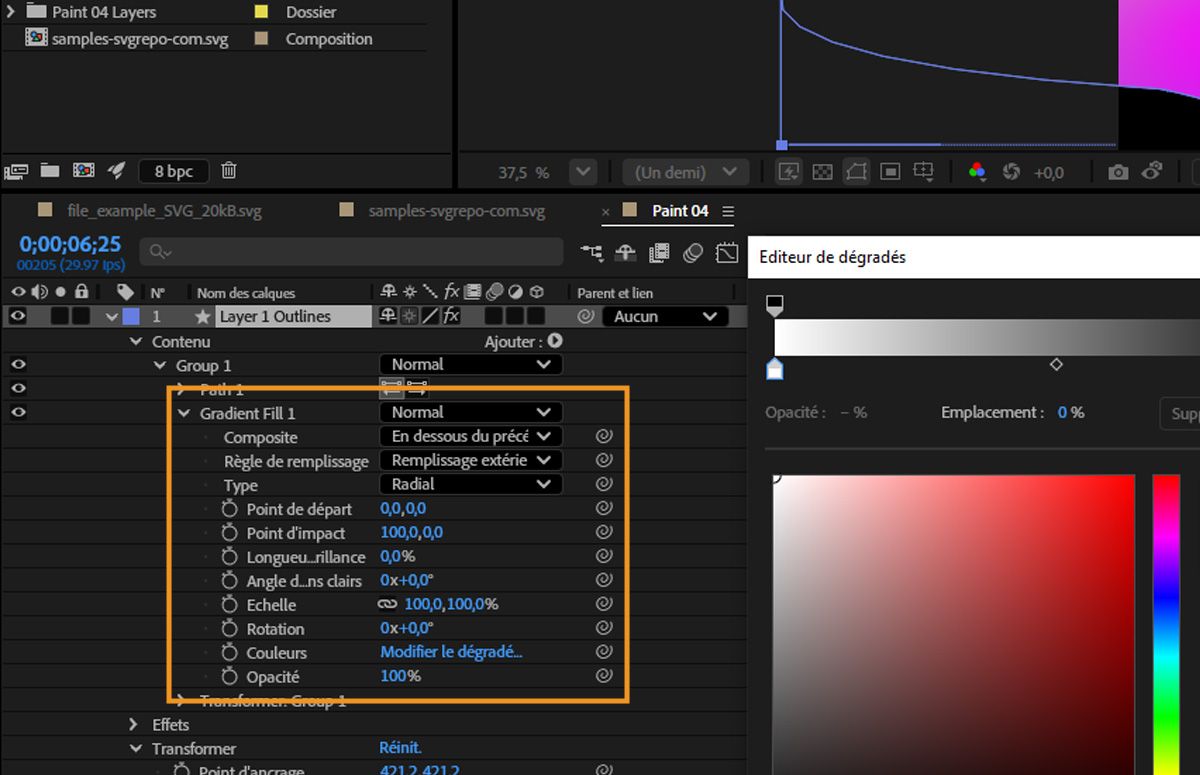Click Réinit. next to Transformer
1200x775 pixels.
click(400, 748)
